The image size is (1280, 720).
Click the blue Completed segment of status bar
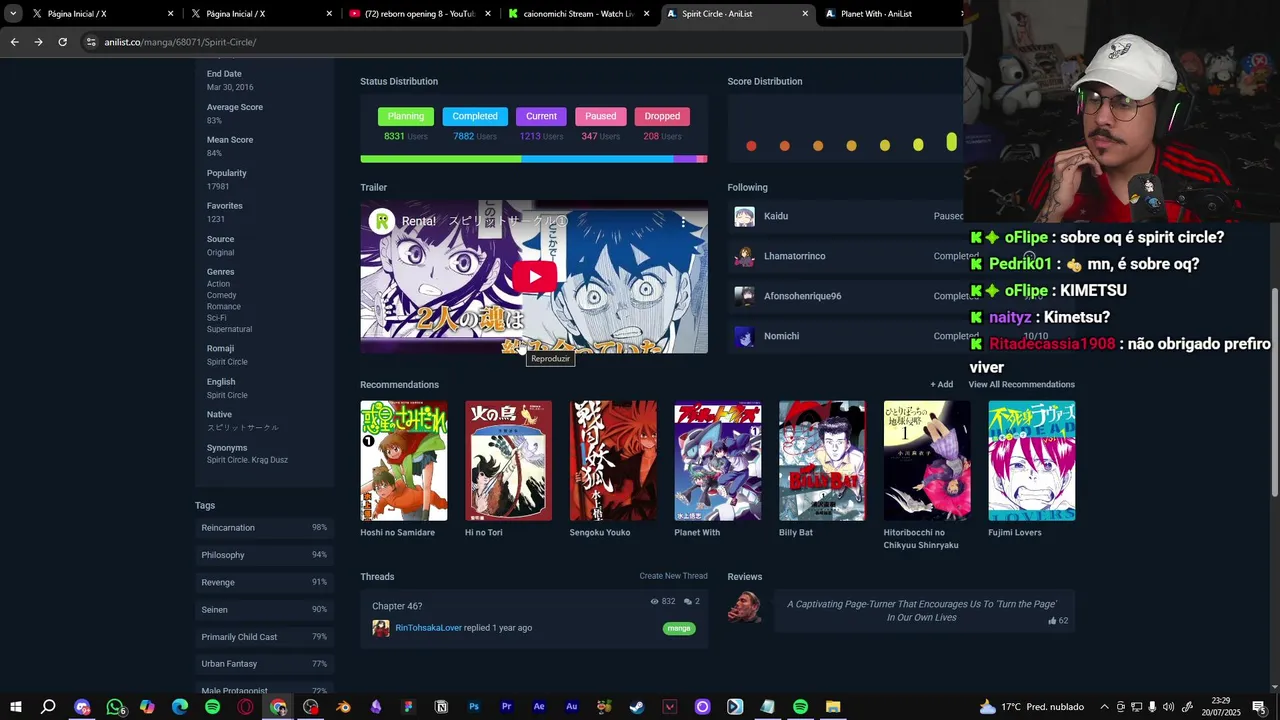pos(597,158)
